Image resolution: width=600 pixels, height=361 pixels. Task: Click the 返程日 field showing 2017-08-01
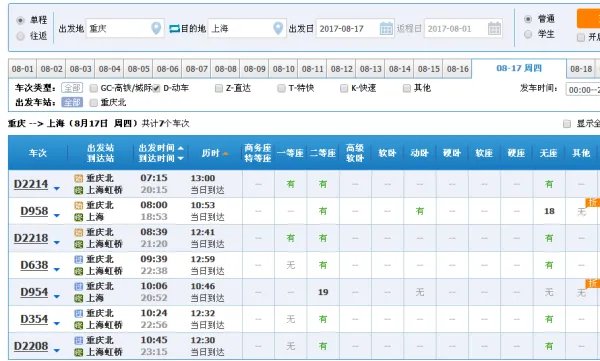(463, 28)
